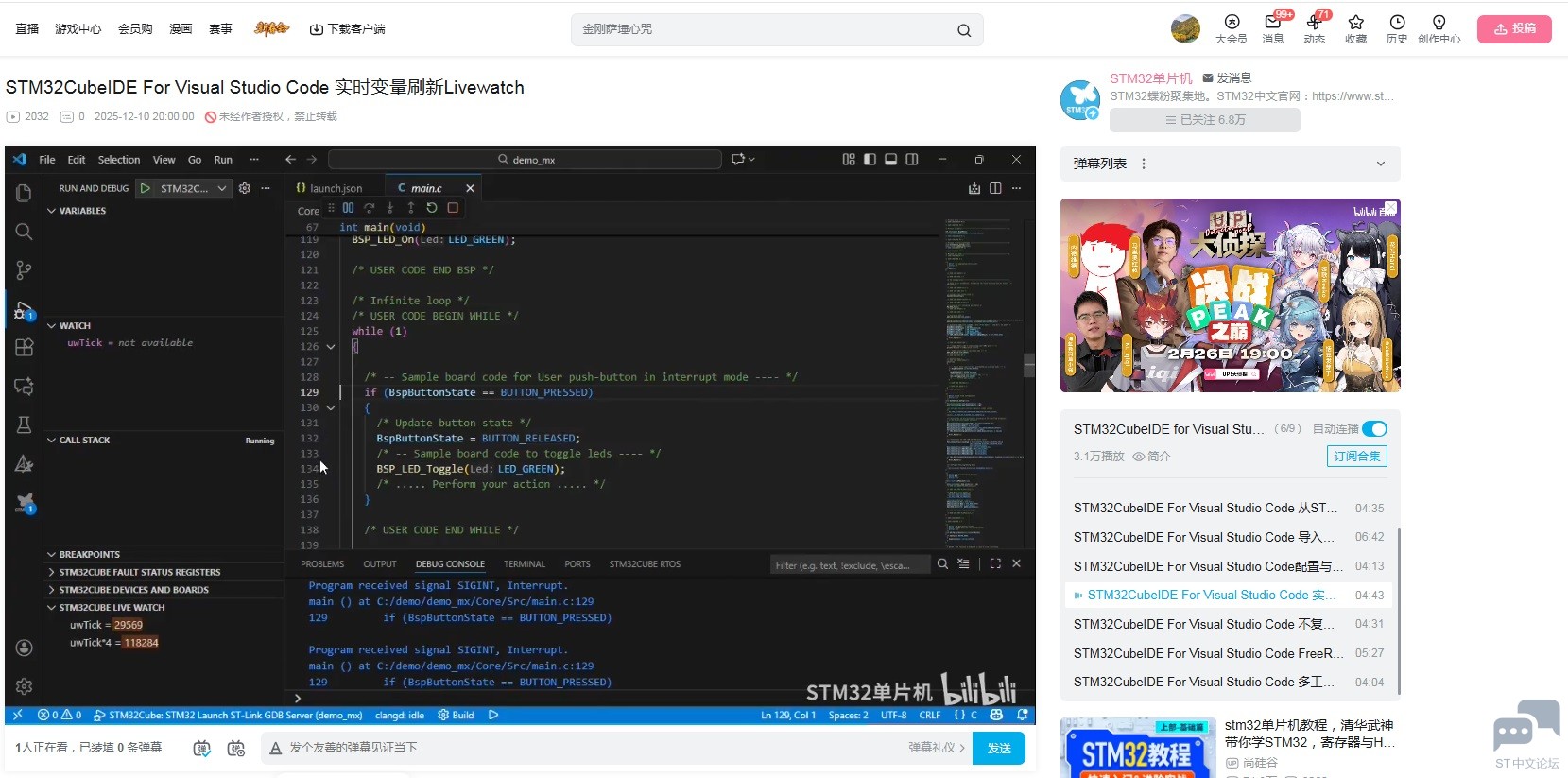Open the 弹幕列表 three-dot options menu

pos(1144,164)
